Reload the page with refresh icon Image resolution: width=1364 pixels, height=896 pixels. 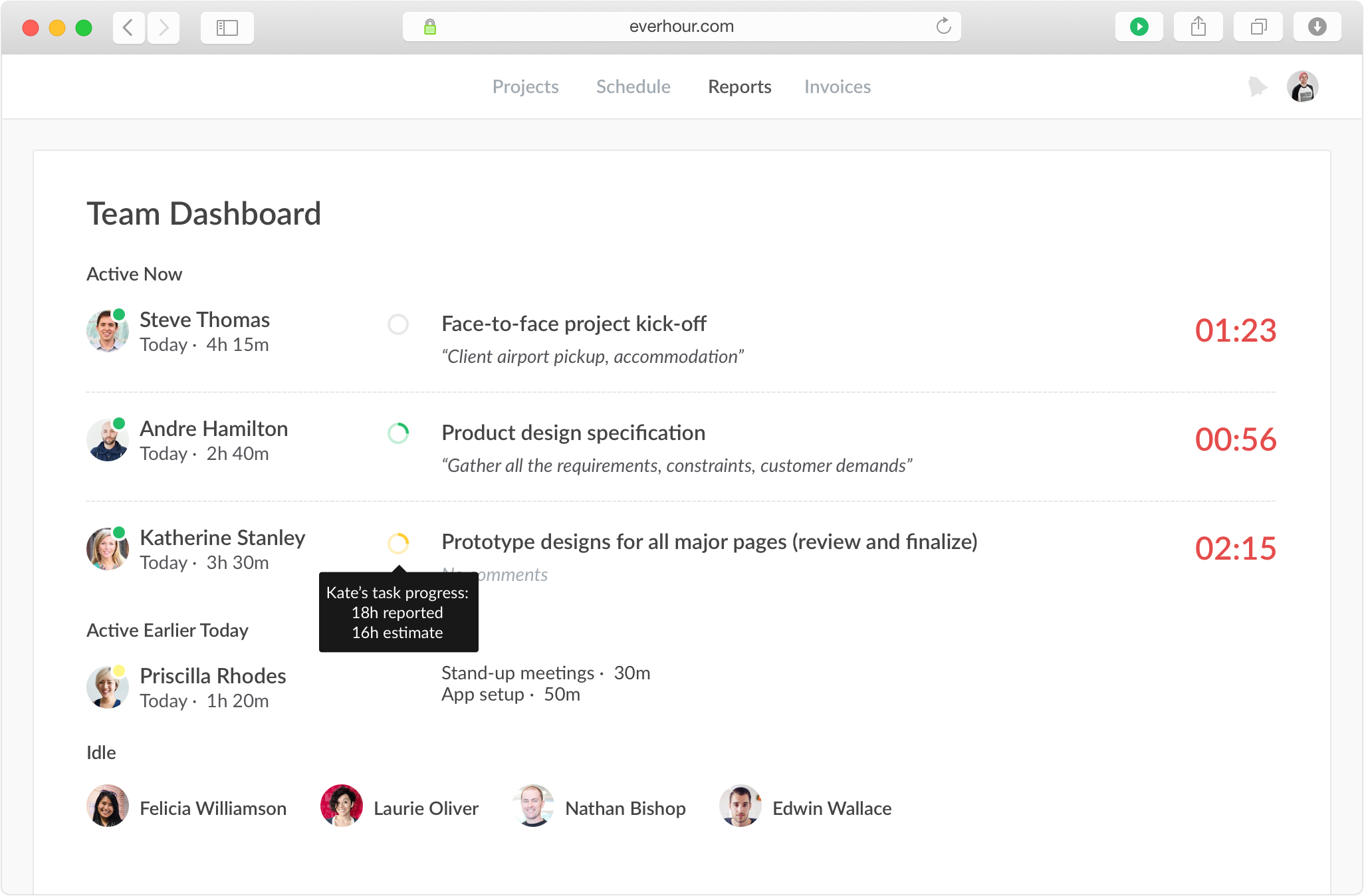(943, 27)
